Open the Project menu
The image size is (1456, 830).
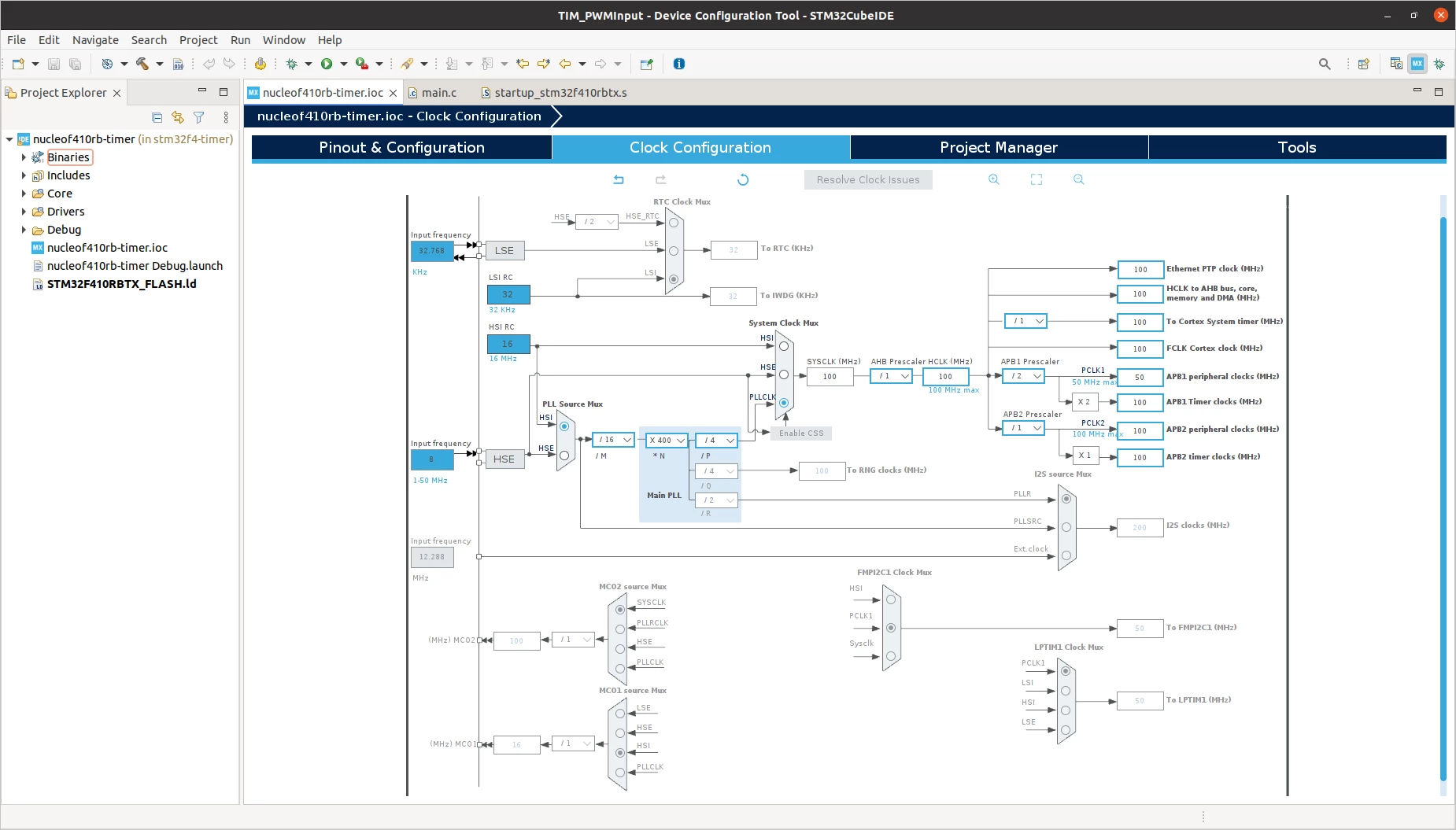198,40
